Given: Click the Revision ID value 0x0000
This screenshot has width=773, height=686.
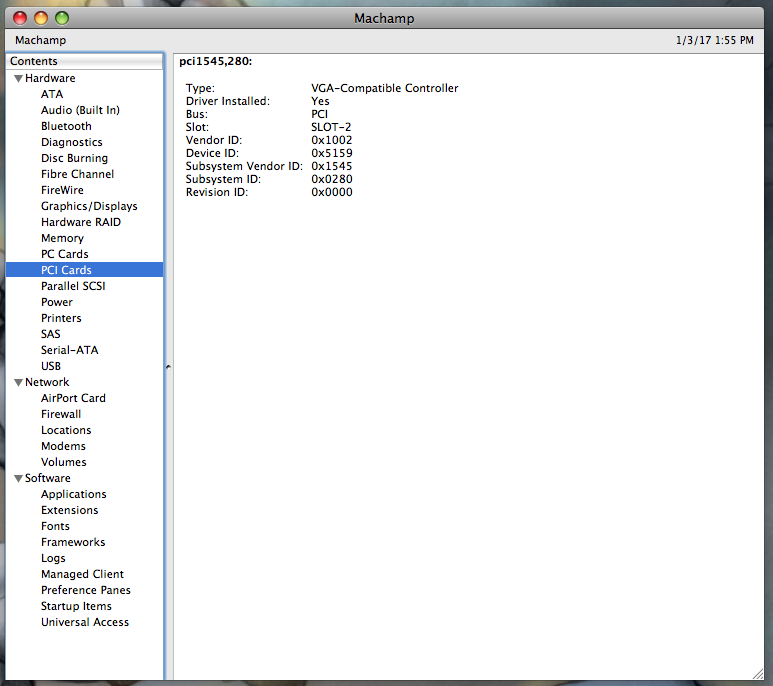Looking at the screenshot, I should [x=332, y=193].
